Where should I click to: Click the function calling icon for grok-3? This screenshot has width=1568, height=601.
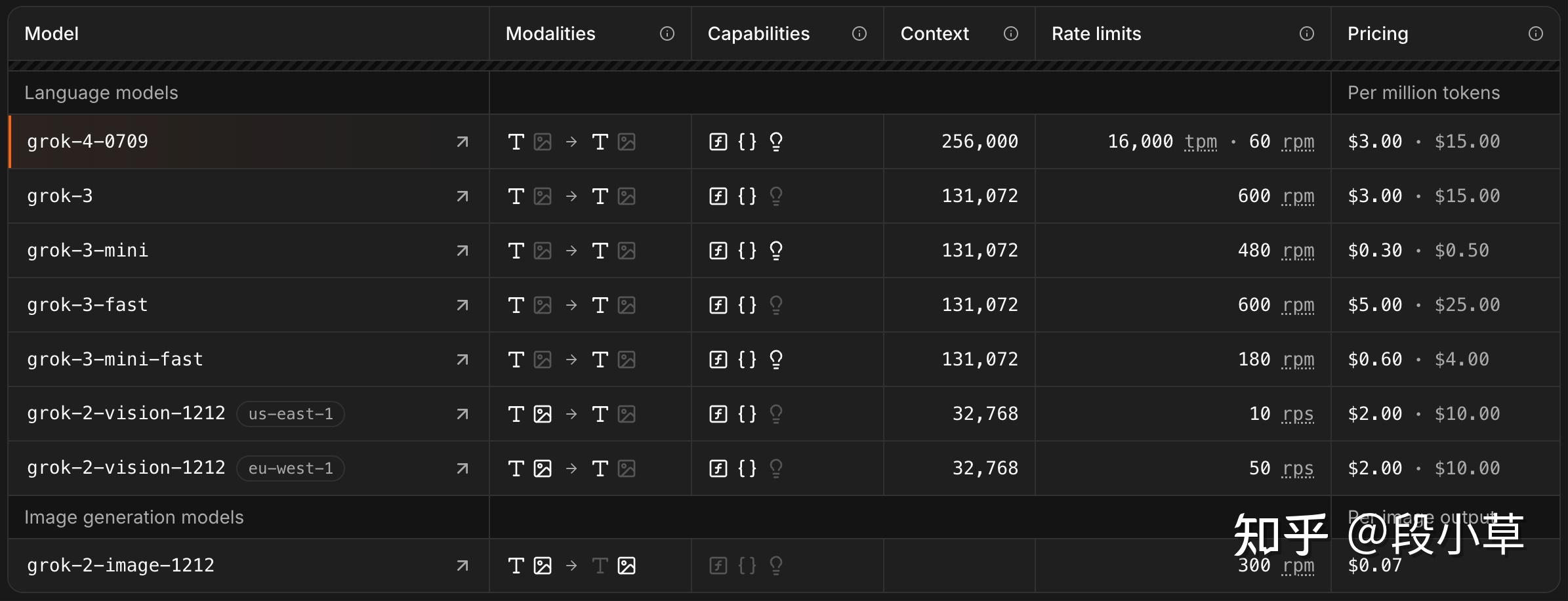pos(718,196)
